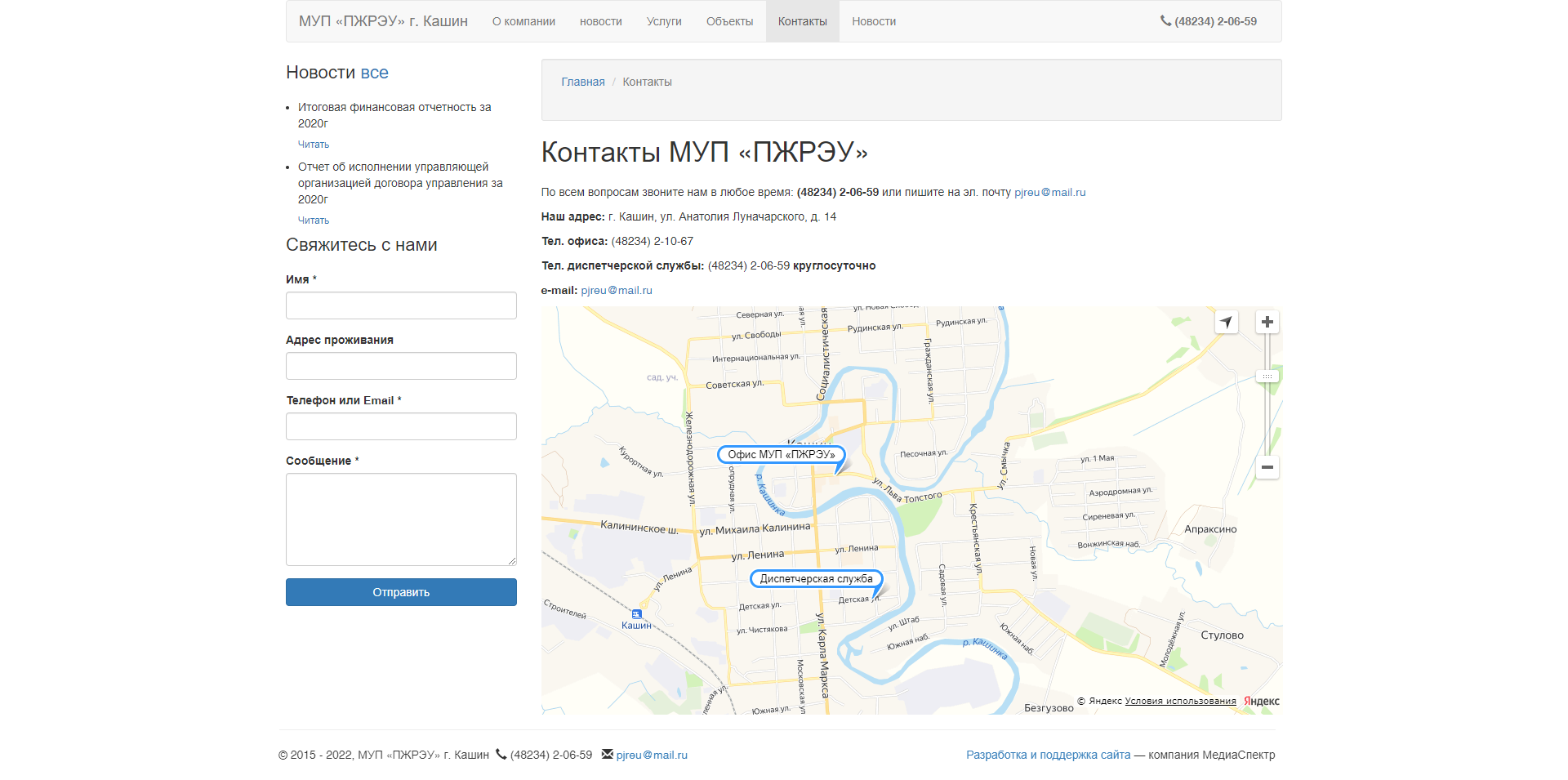
Task: Click the Офис МУП «ПЖРЭУ» map marker
Action: pyautogui.click(x=781, y=455)
